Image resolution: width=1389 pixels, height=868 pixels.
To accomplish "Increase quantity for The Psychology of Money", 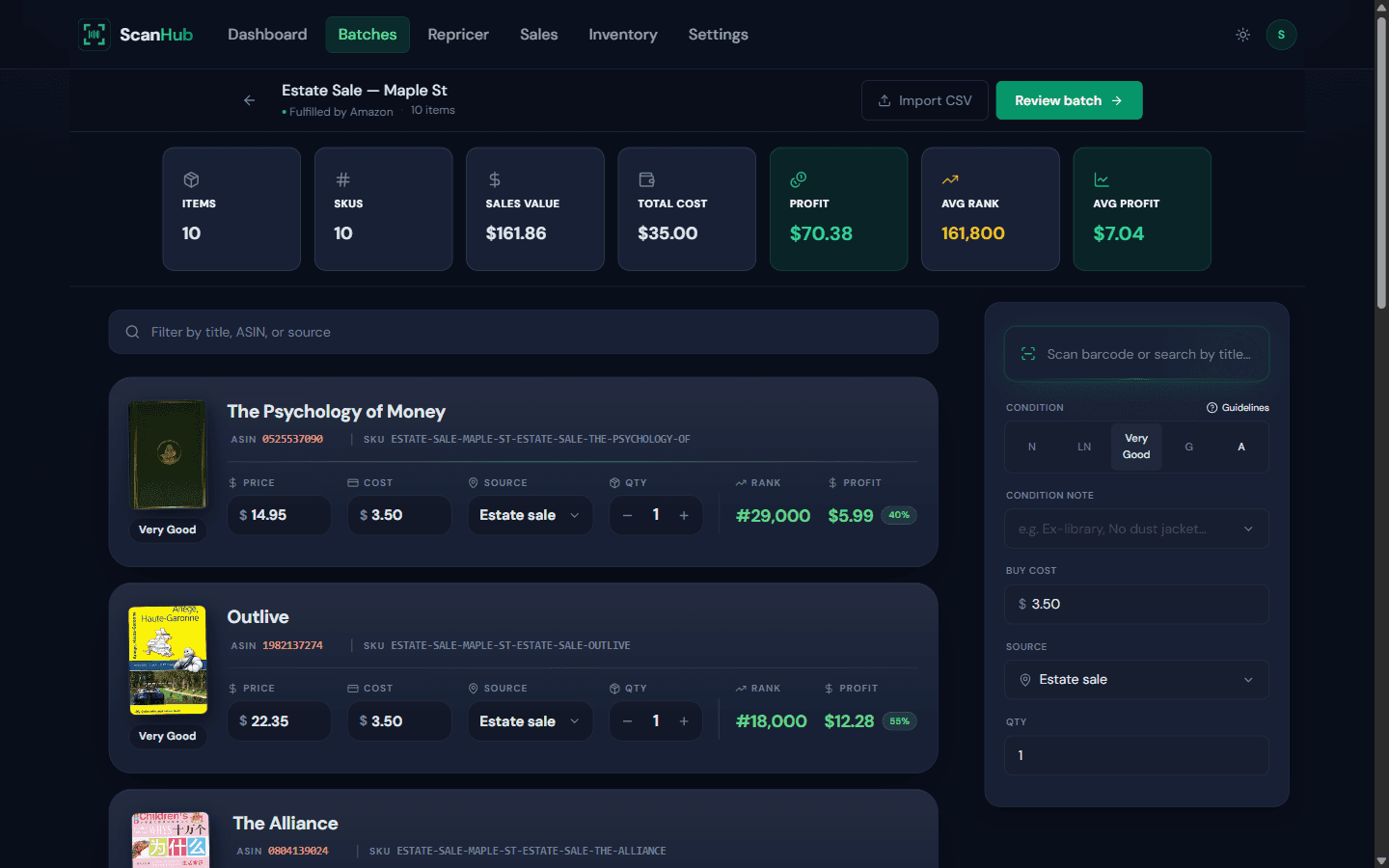I will pos(684,515).
